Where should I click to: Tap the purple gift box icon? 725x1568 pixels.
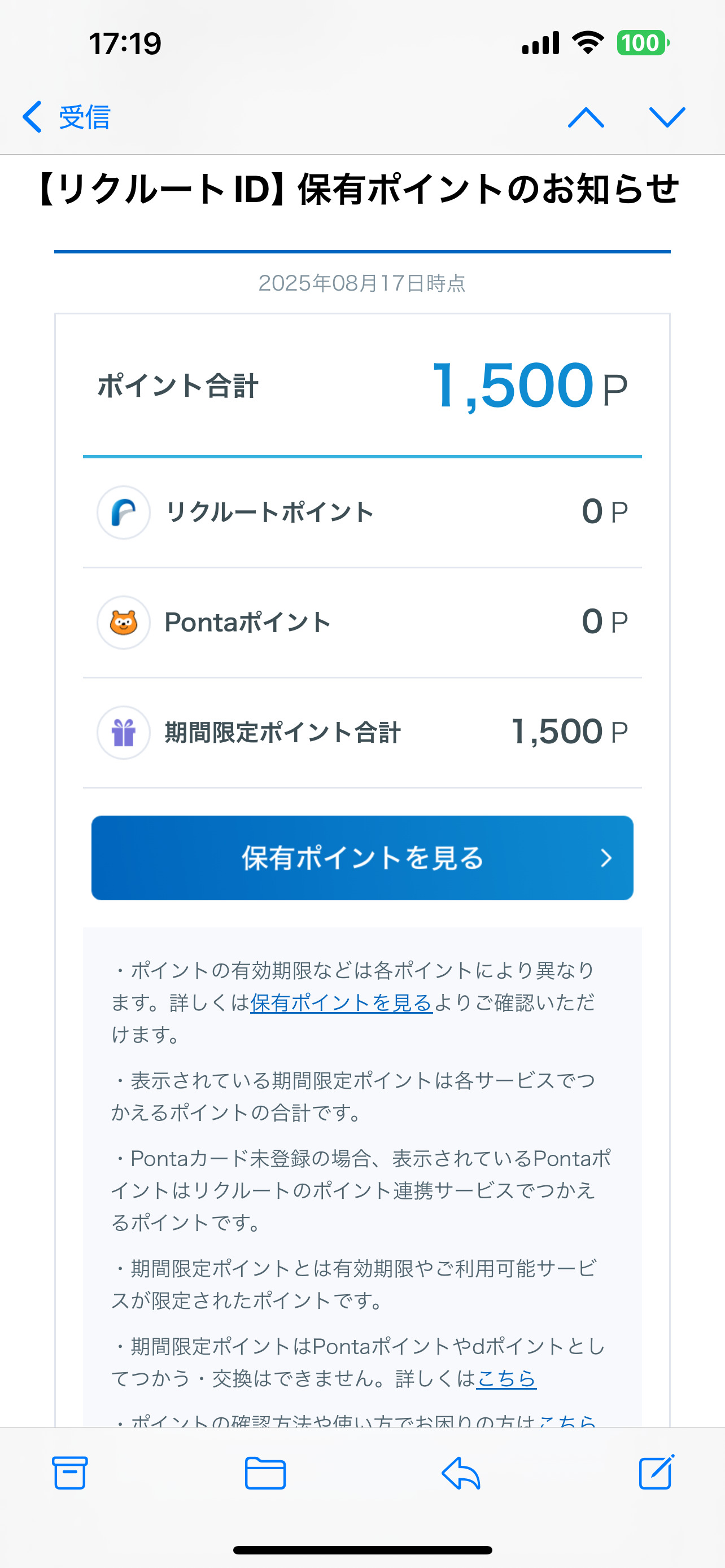point(124,733)
